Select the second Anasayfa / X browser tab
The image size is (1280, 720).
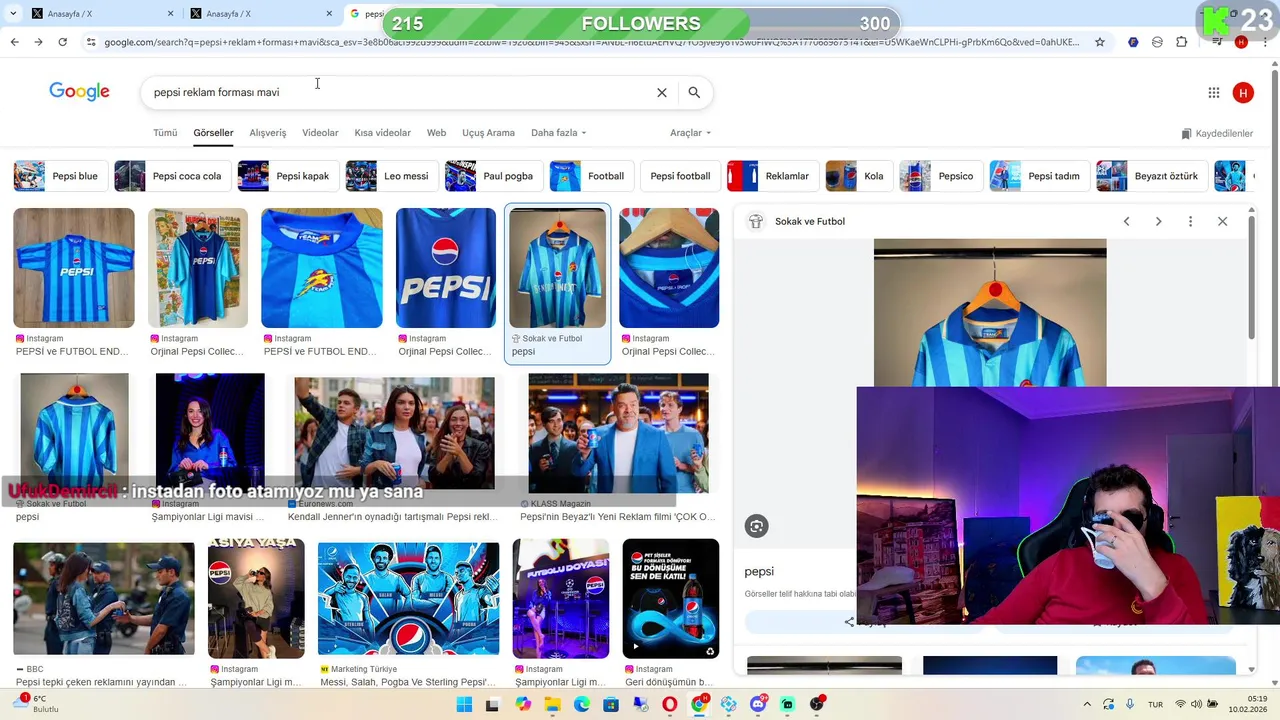tap(260, 14)
